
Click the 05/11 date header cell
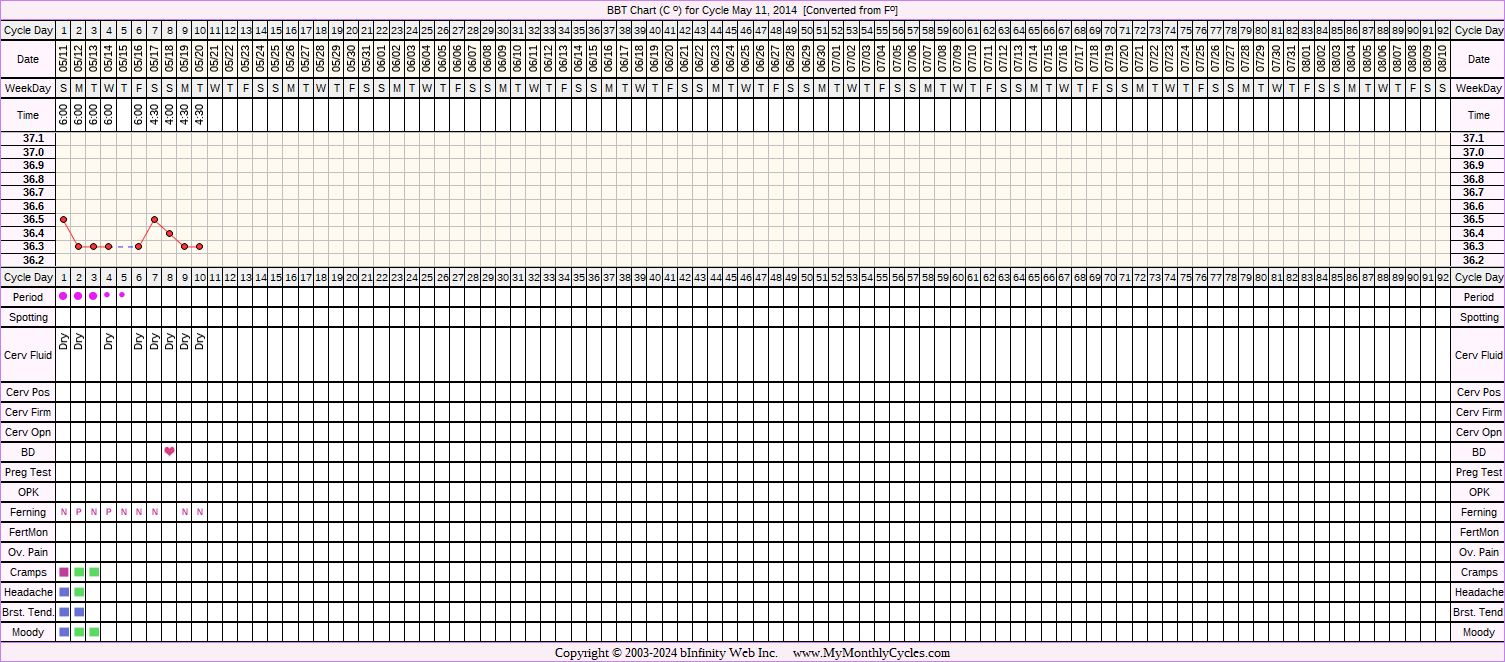[63, 60]
